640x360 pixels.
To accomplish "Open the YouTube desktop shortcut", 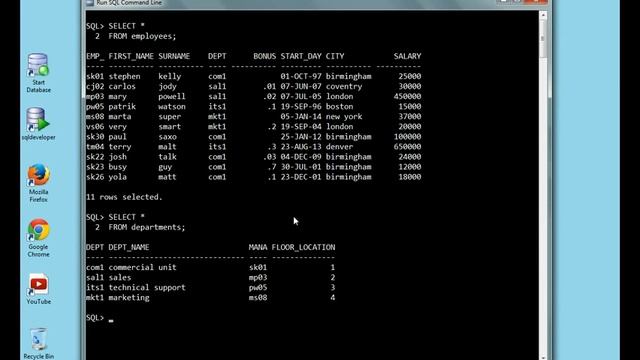I will (x=38, y=289).
